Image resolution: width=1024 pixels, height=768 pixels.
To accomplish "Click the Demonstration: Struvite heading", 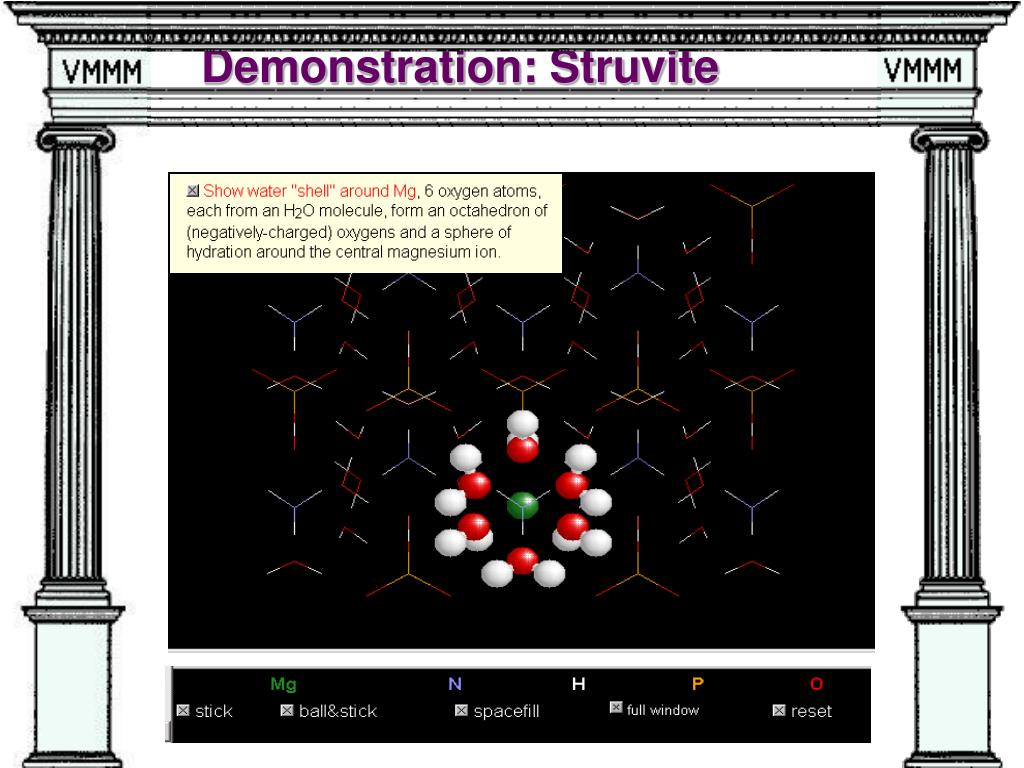I will pyautogui.click(x=460, y=67).
